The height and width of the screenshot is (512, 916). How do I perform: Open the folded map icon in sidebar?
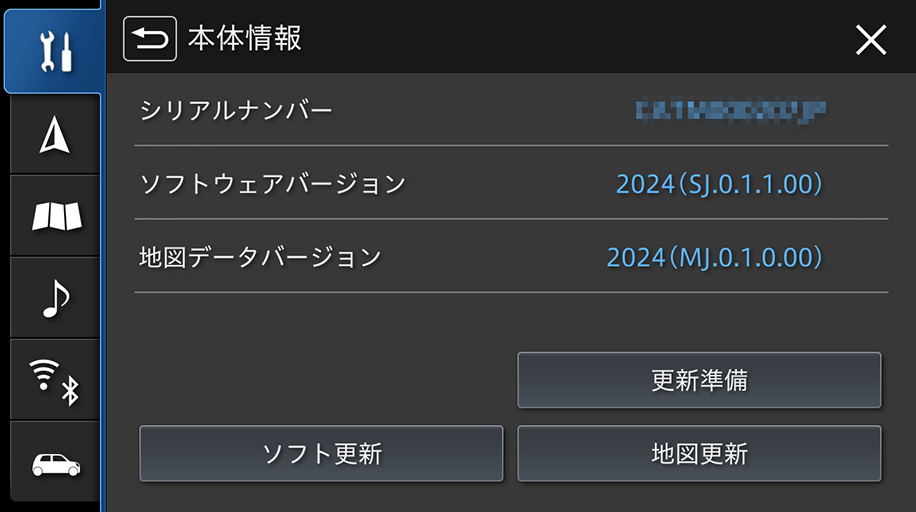click(55, 216)
